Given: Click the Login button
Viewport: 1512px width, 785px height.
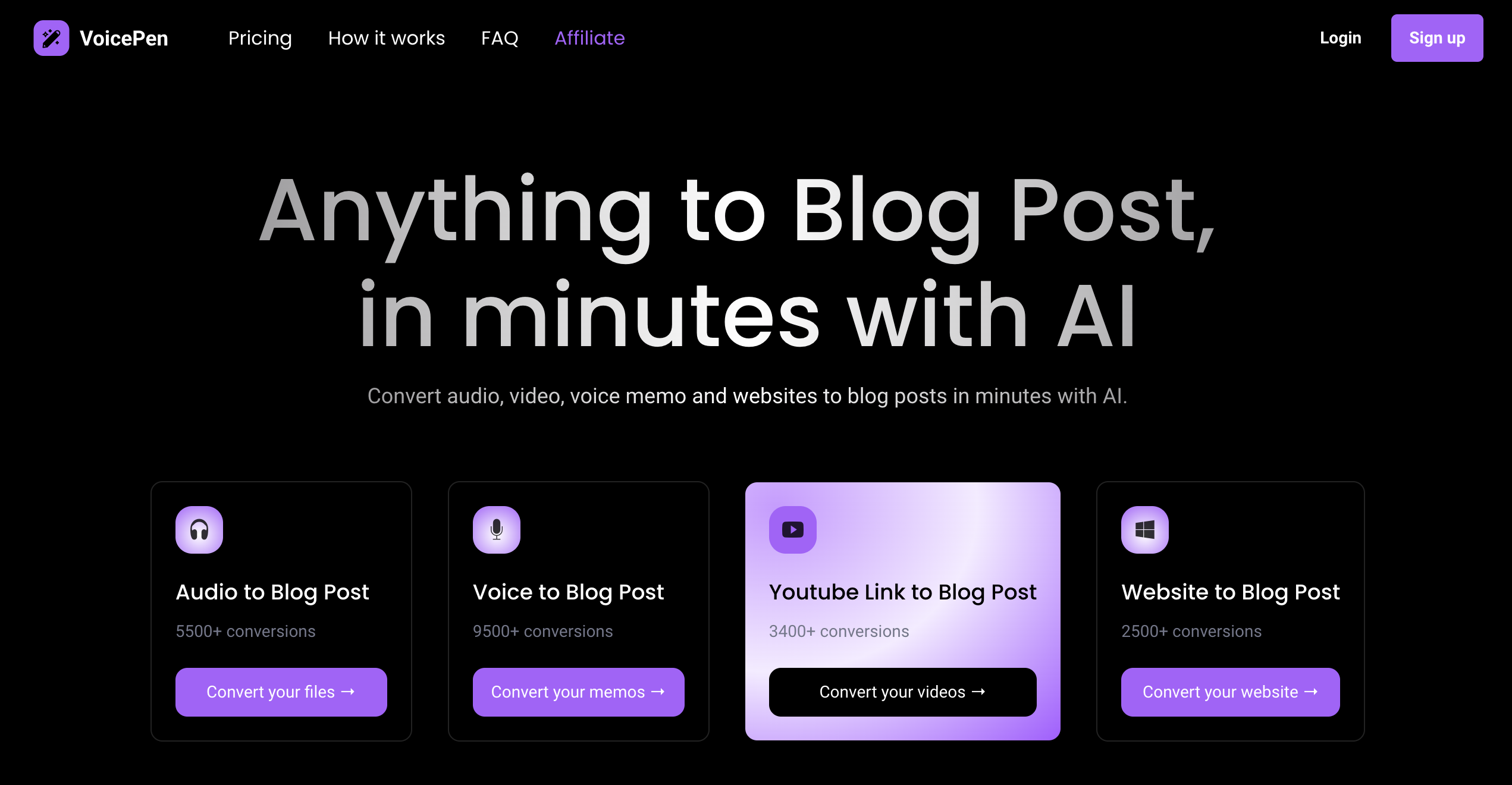Looking at the screenshot, I should [x=1340, y=38].
